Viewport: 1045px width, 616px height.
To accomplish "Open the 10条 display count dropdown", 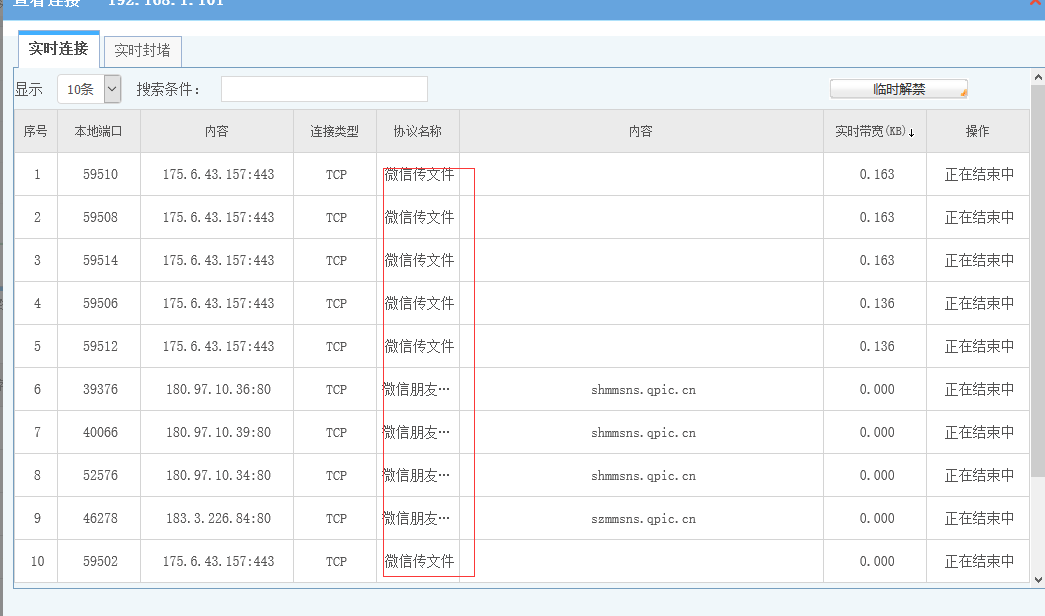I will click(111, 89).
